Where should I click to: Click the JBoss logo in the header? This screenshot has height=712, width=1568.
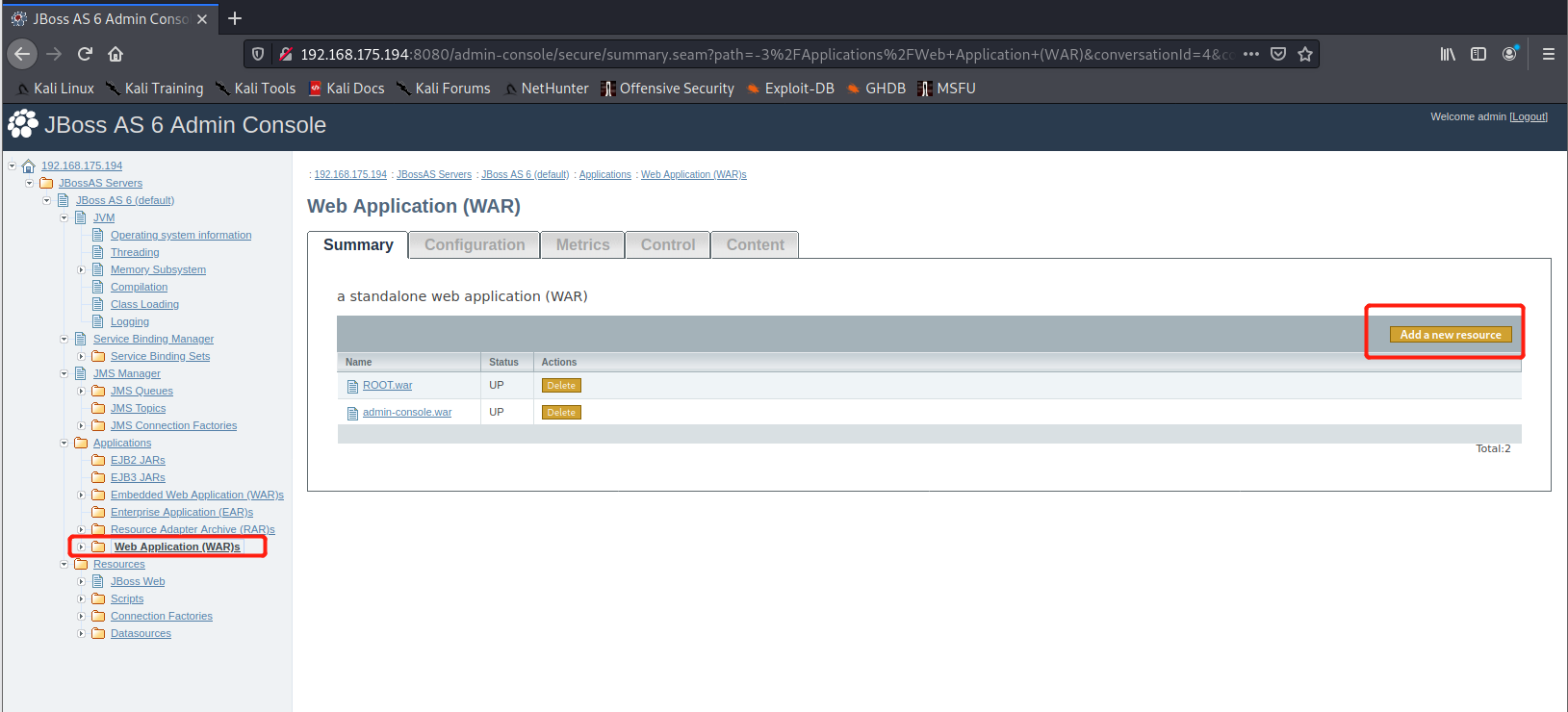pyautogui.click(x=23, y=124)
